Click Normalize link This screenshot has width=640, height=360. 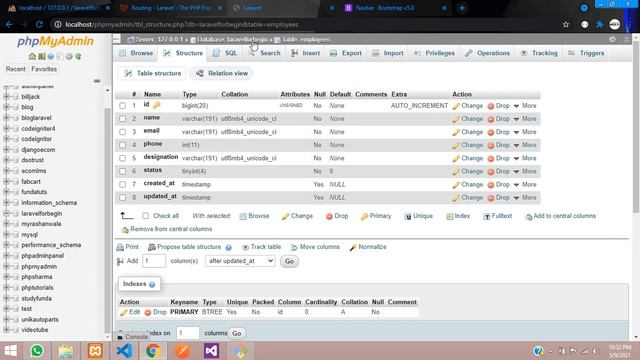368,247
